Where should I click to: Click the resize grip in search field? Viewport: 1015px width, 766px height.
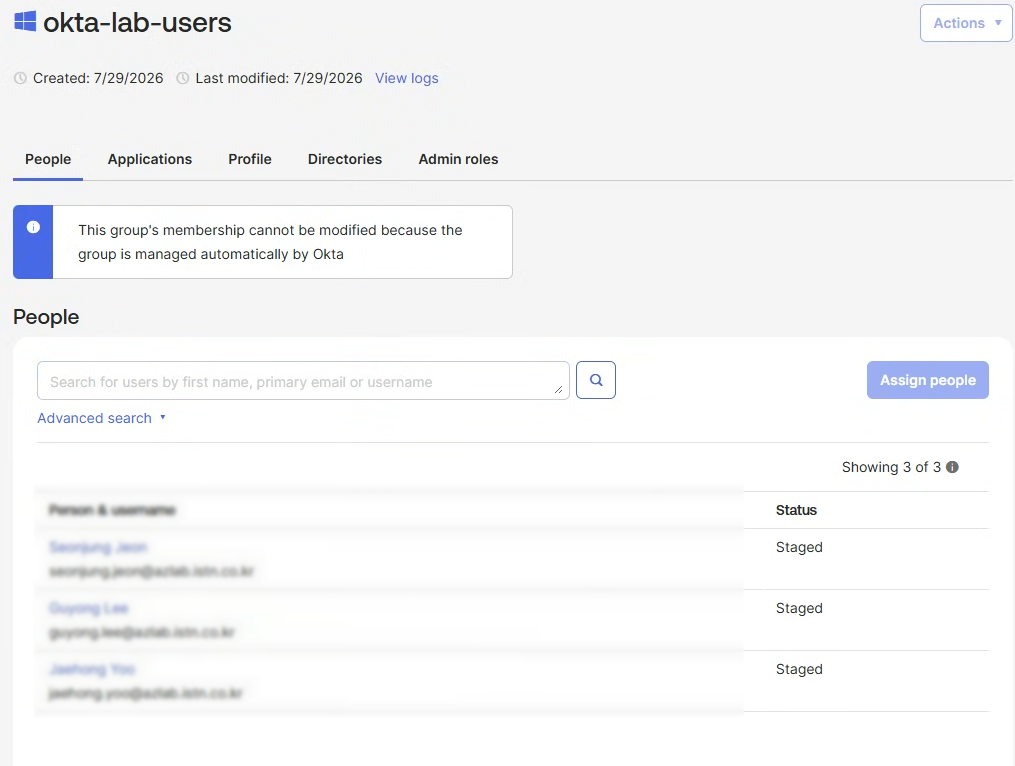(559, 389)
